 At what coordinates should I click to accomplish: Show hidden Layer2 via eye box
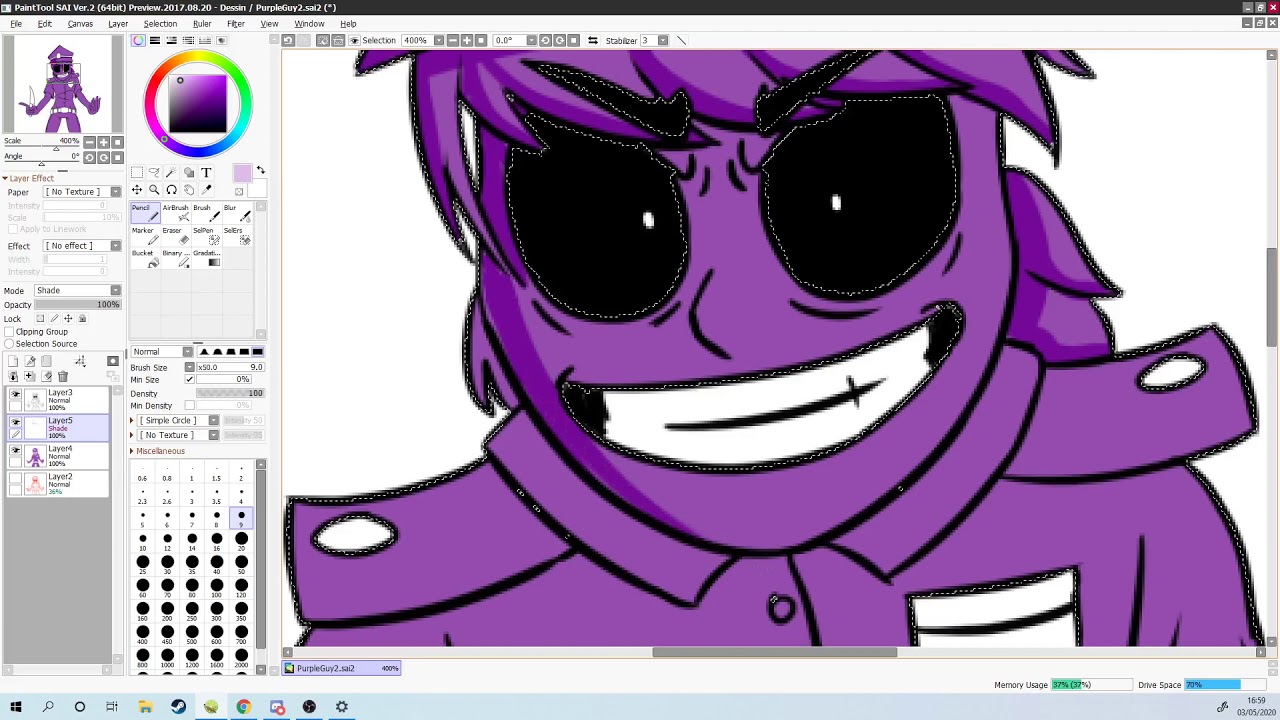15,479
